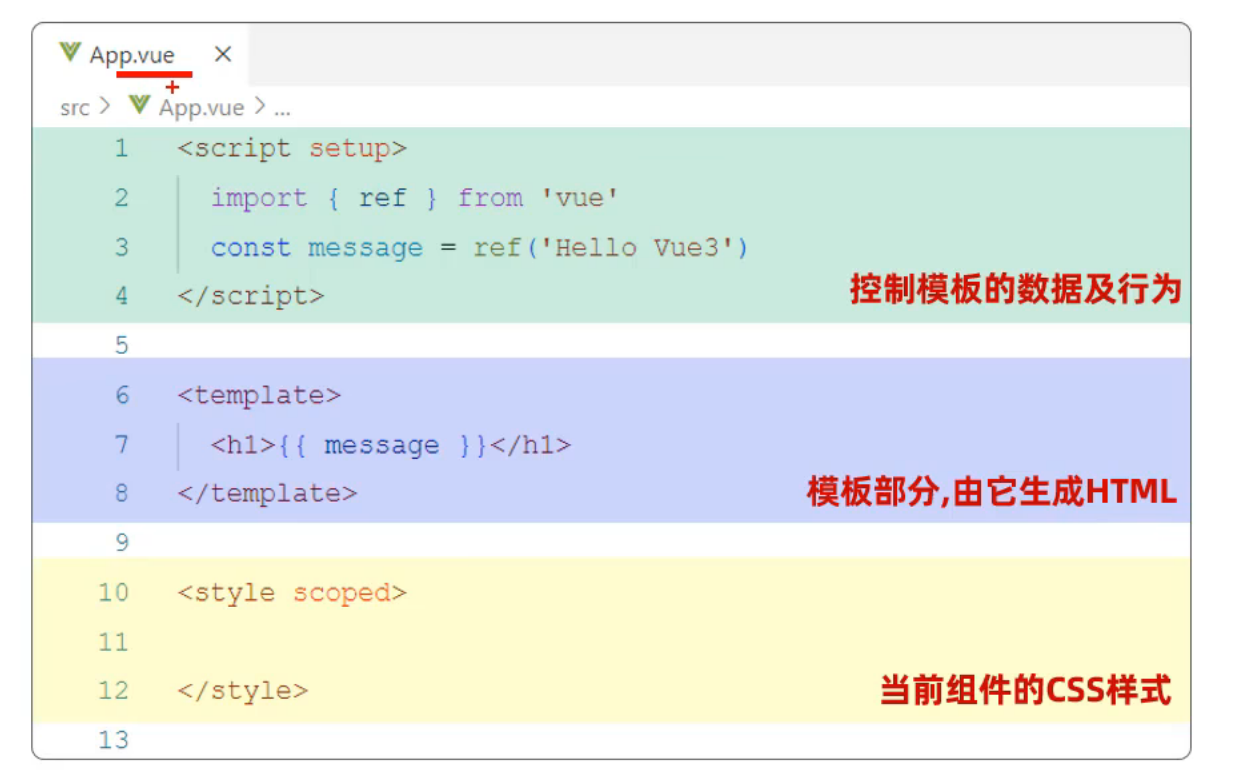Select the App.vue editor tab
1234x777 pixels.
click(140, 55)
